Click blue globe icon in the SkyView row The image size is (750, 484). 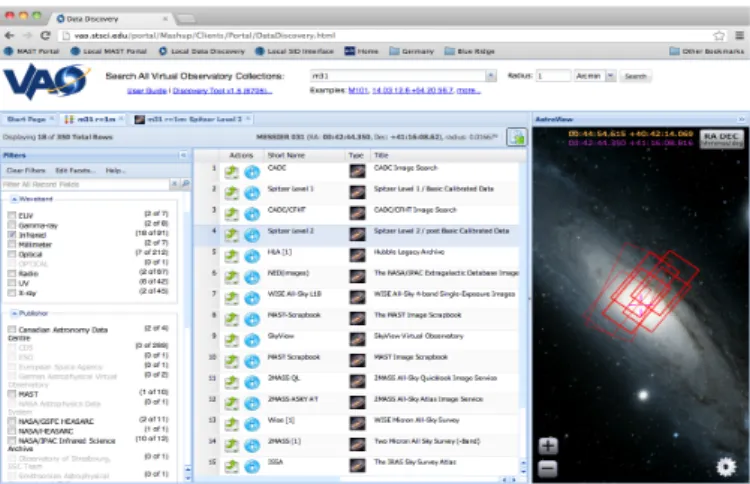coord(252,340)
